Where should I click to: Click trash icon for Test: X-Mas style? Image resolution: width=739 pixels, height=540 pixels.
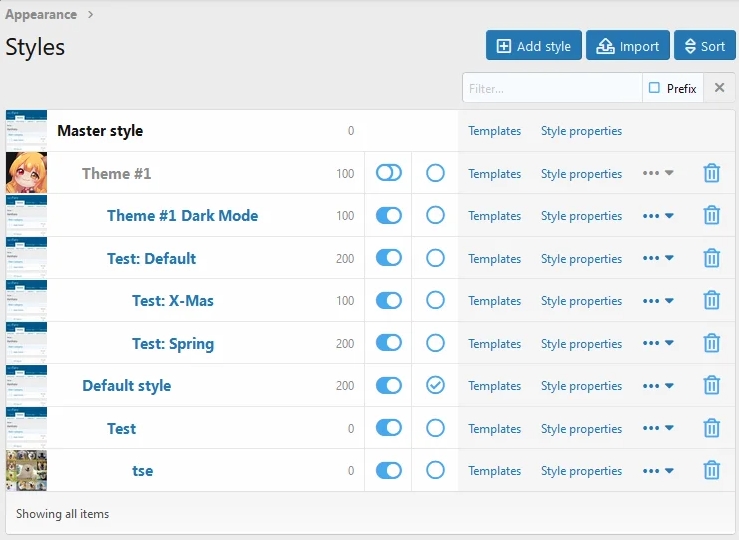[711, 300]
